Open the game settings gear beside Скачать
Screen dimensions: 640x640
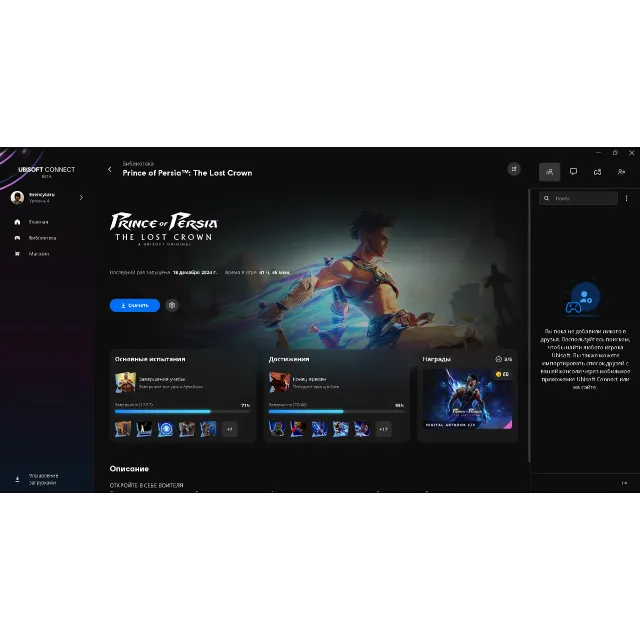point(172,305)
